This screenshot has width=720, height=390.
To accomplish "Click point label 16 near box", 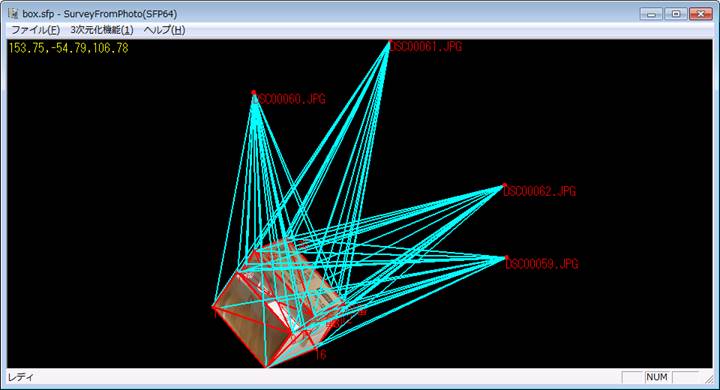I will pyautogui.click(x=321, y=355).
